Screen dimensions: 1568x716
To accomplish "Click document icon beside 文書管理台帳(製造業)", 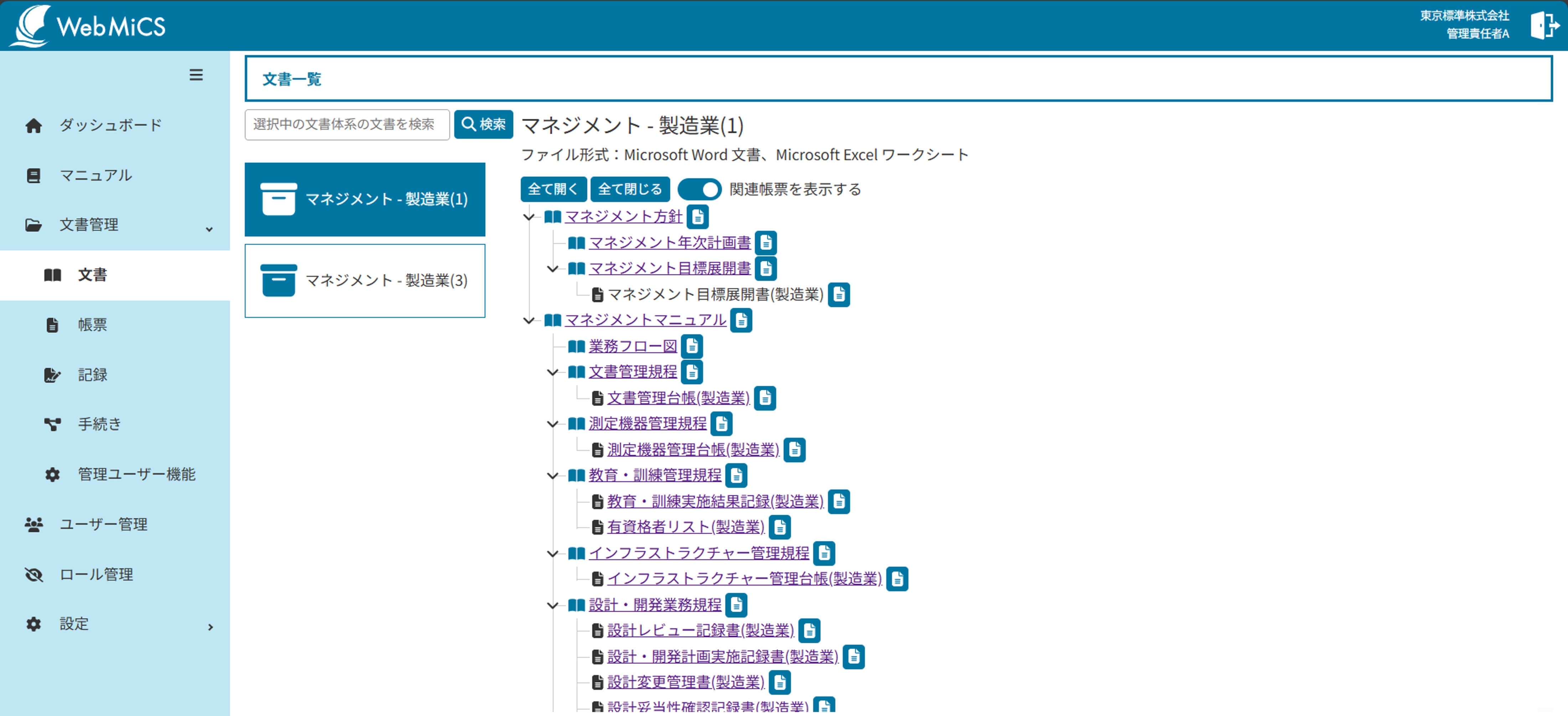I will pos(764,398).
